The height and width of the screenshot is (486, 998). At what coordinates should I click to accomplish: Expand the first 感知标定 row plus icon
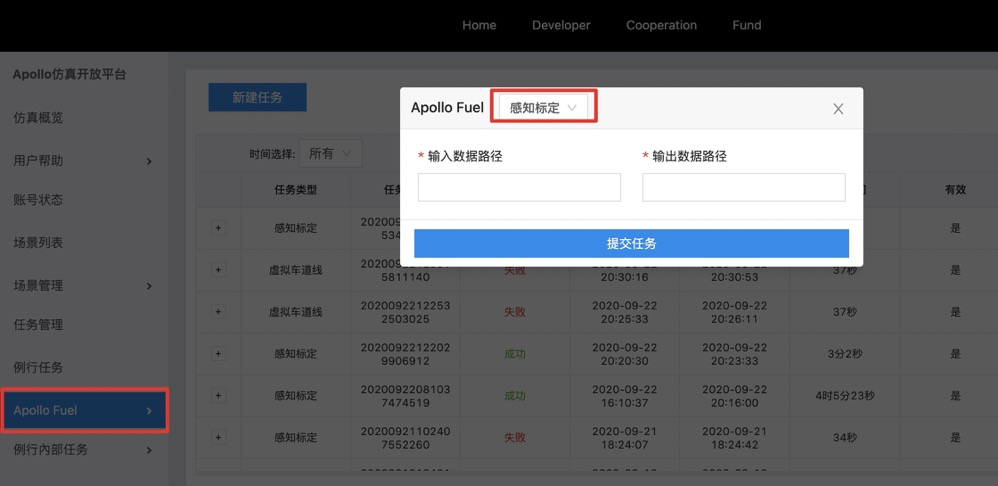click(x=218, y=228)
